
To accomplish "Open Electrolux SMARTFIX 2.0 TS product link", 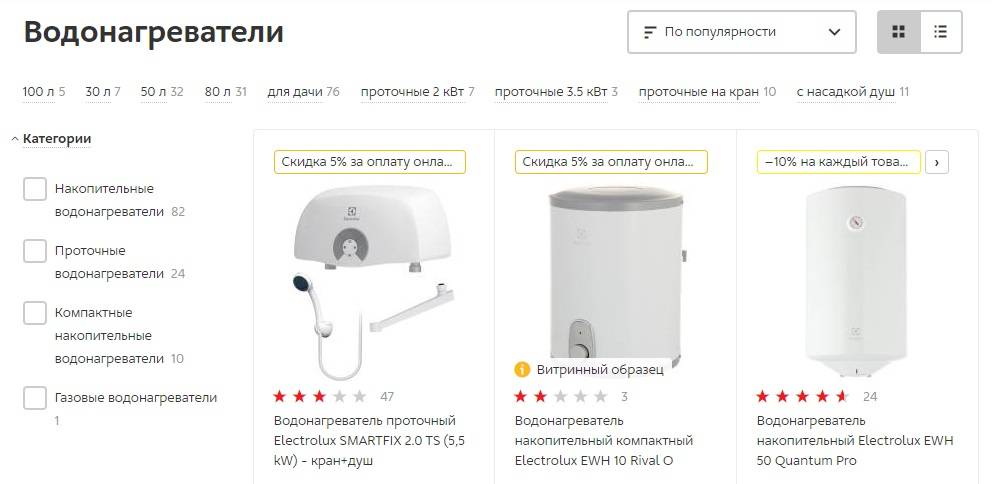I will (369, 440).
